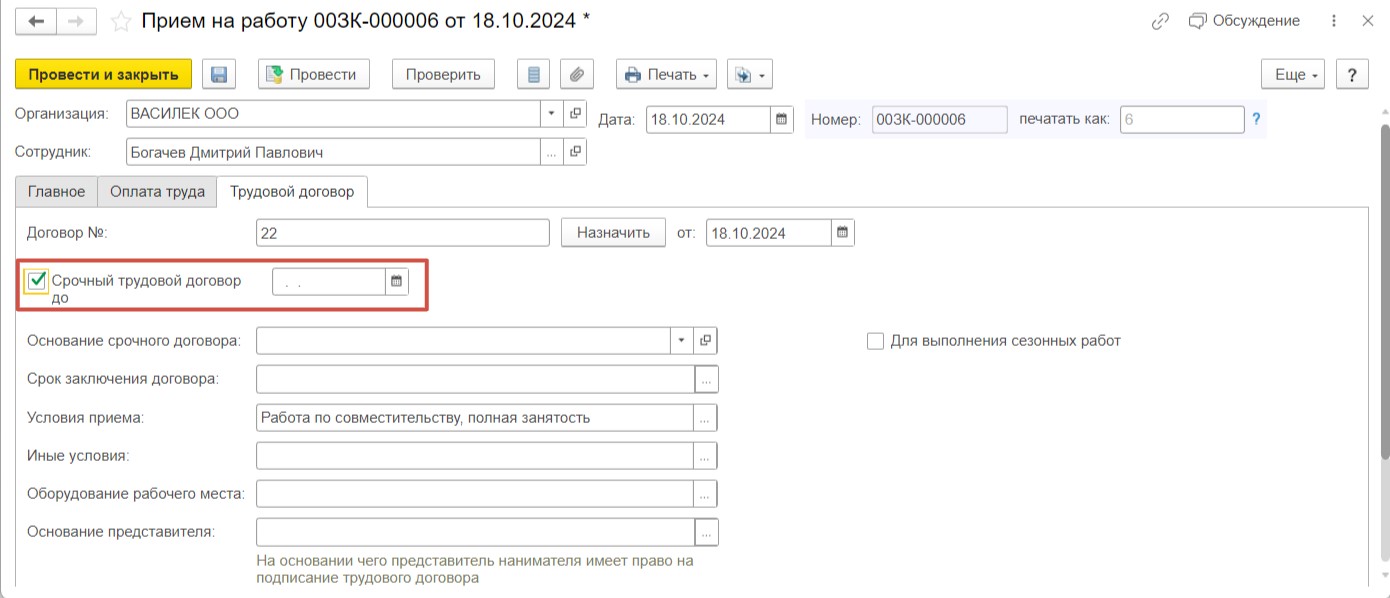Screen dimensions: 1390x598
Task: Click the Сотрудник field
Action: pos(334,152)
